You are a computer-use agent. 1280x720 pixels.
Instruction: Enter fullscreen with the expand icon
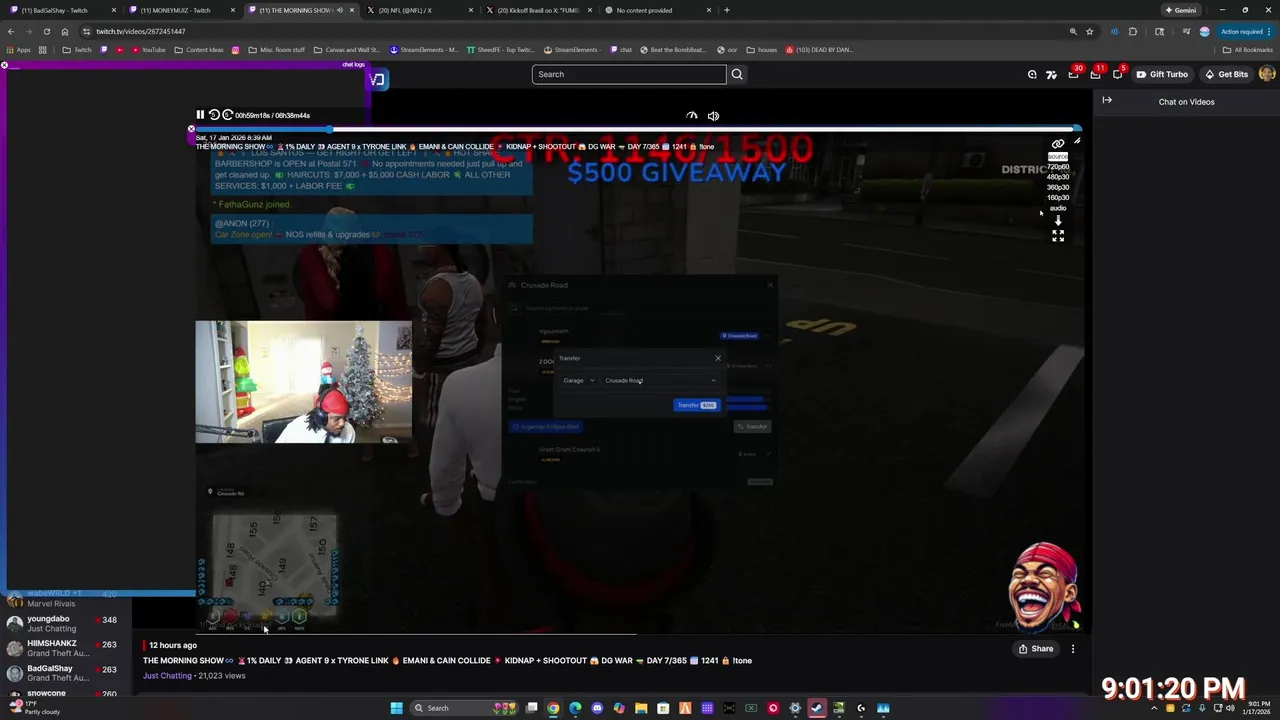1058,235
